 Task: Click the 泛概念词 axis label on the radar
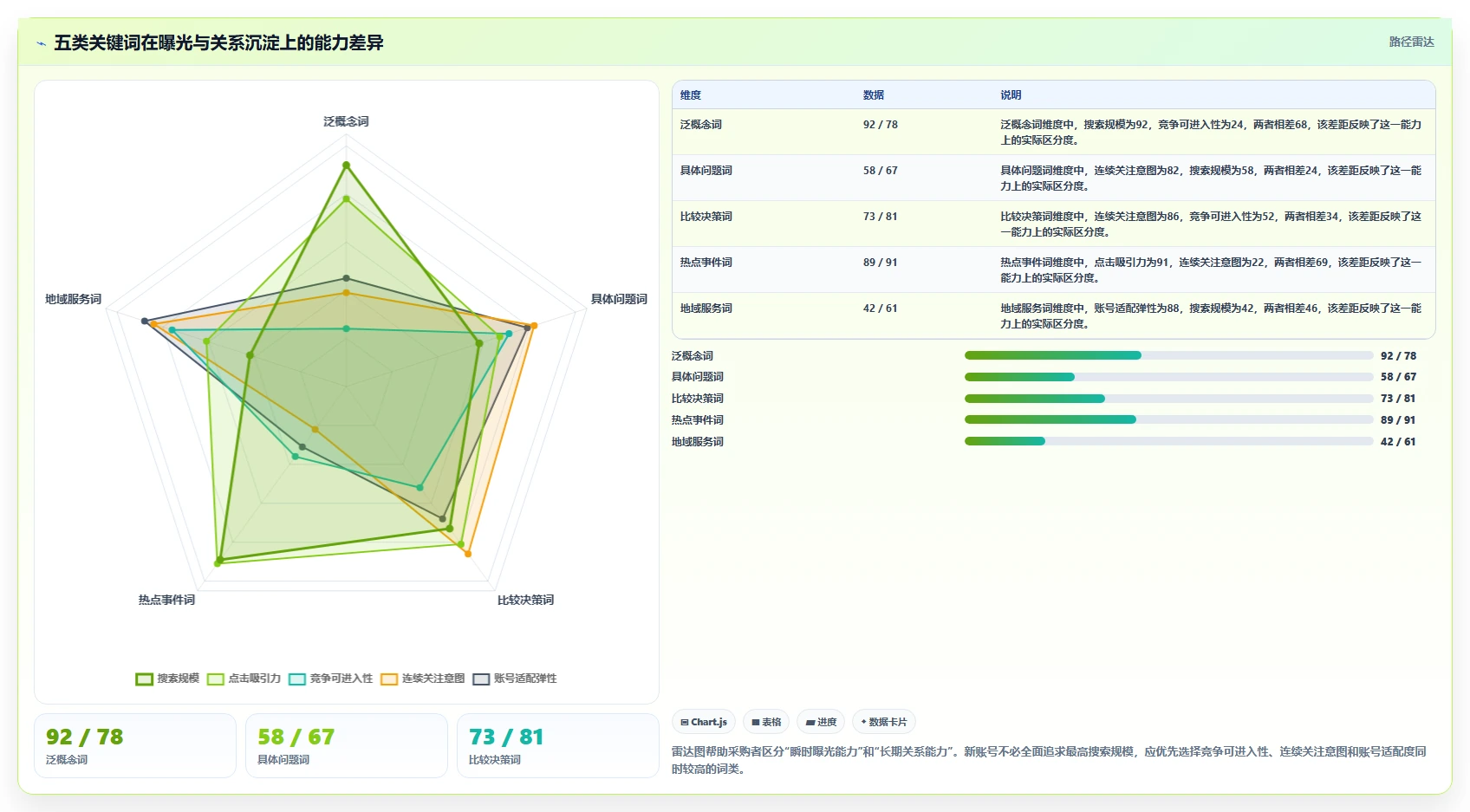(x=347, y=121)
